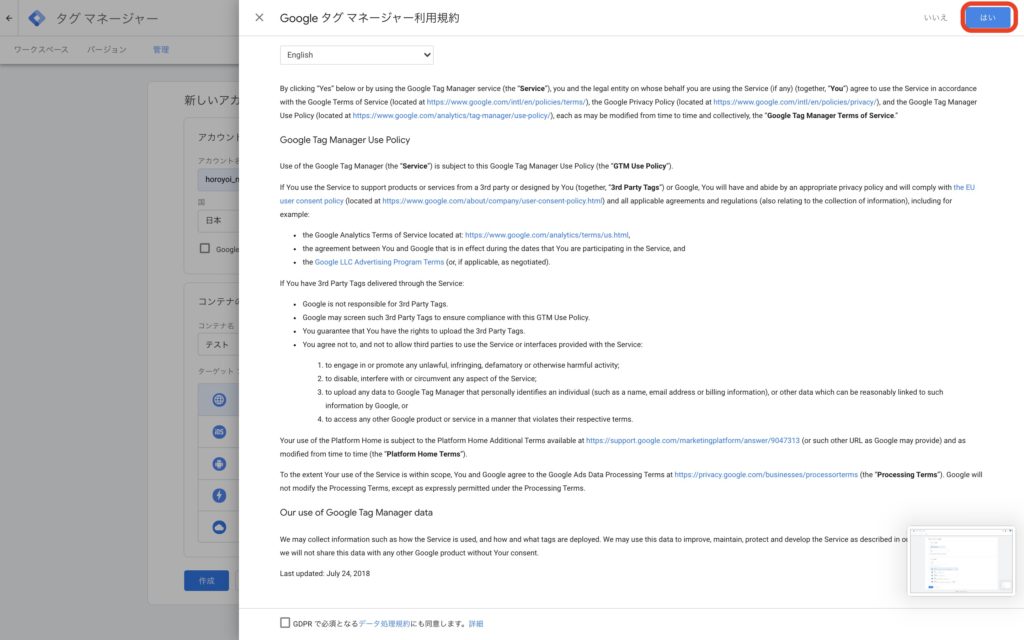
Task: Click the 'Our use of Google Tag Manager data' heading
Action: point(356,513)
